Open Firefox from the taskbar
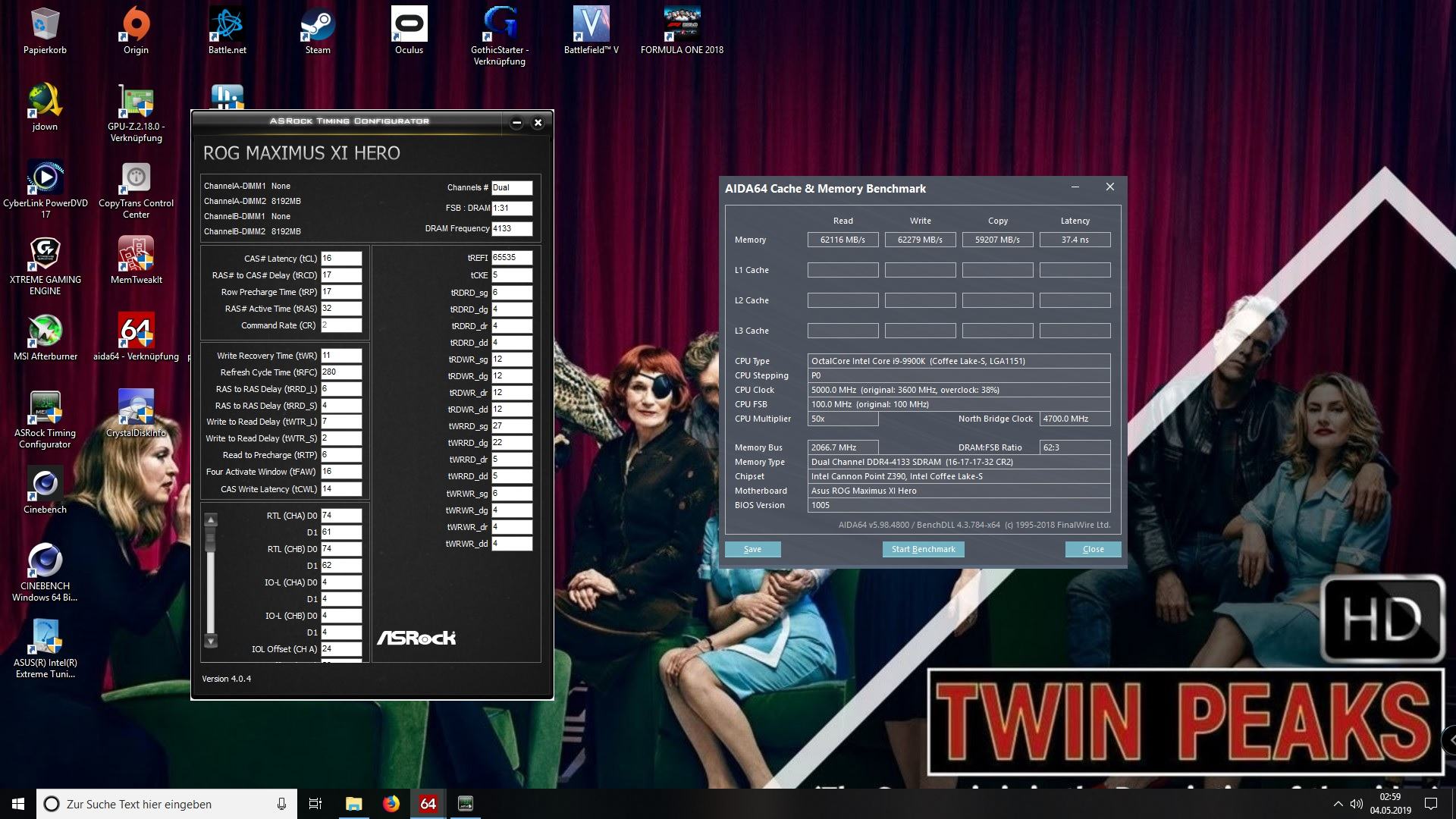 [391, 804]
